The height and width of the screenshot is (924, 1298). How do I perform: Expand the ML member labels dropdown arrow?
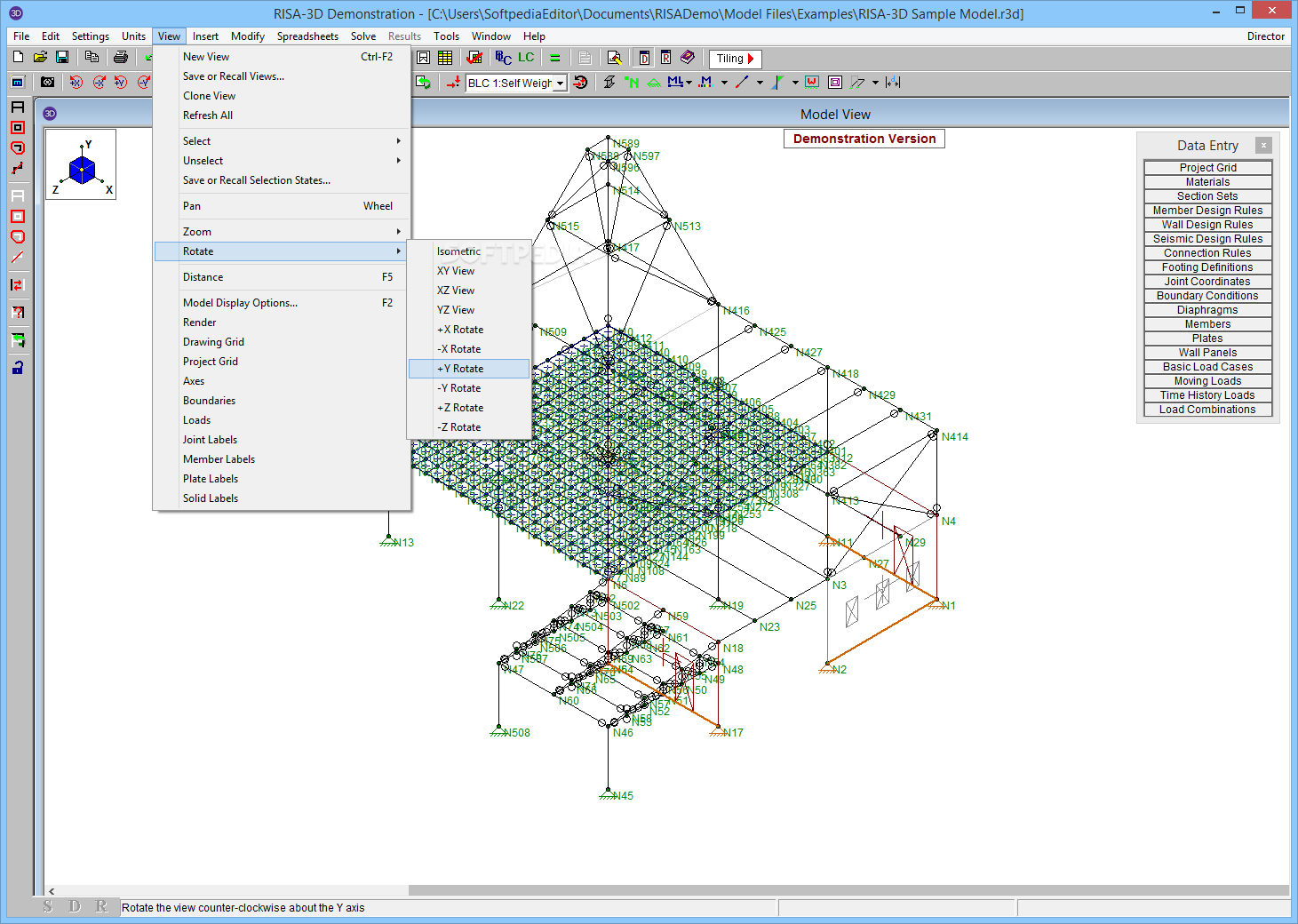click(x=689, y=83)
